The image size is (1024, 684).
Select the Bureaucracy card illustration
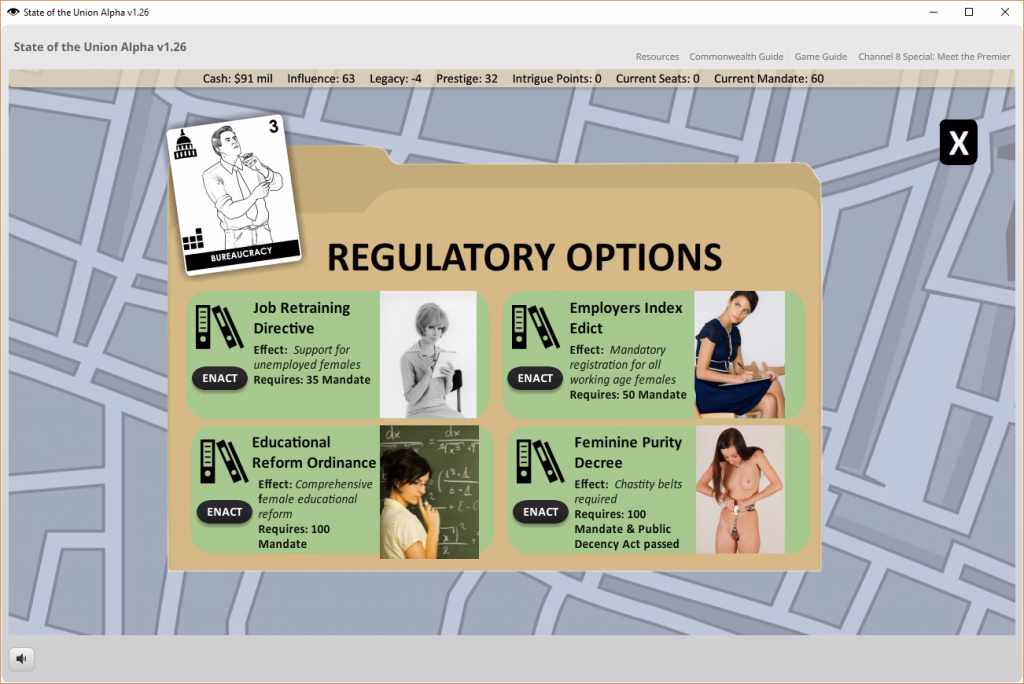[x=234, y=195]
